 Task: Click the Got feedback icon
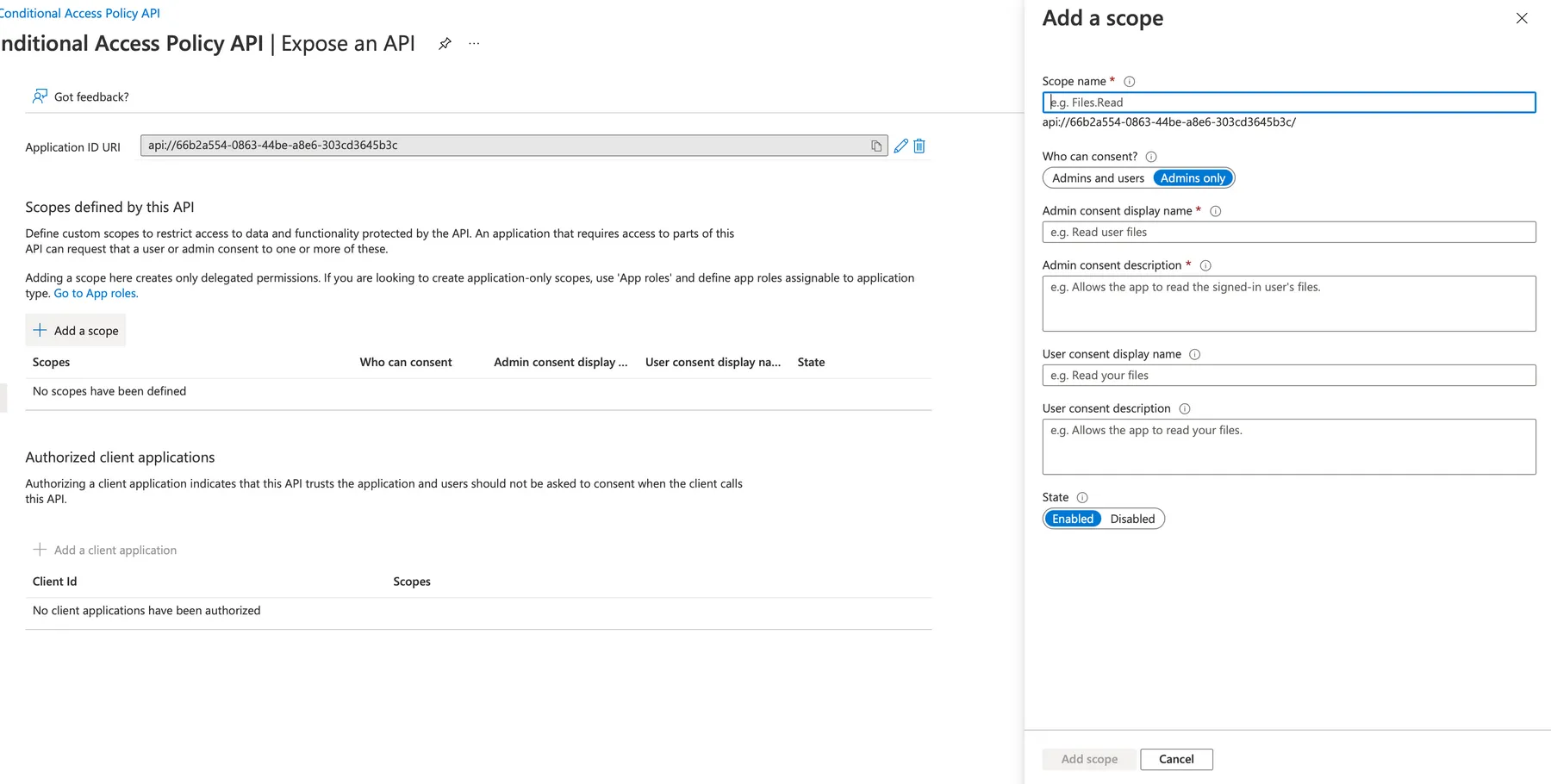[40, 96]
